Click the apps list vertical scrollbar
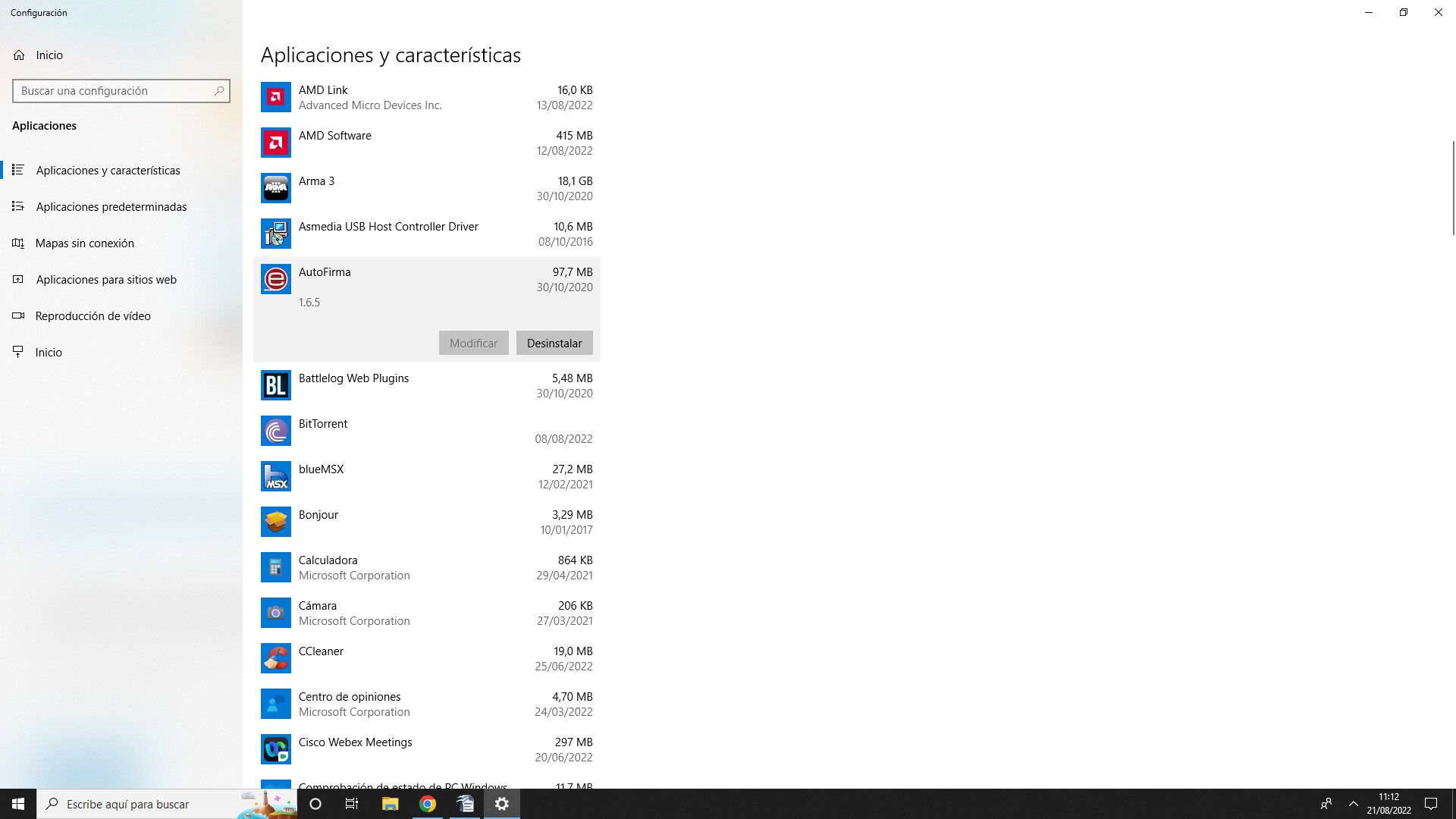 point(1452,190)
